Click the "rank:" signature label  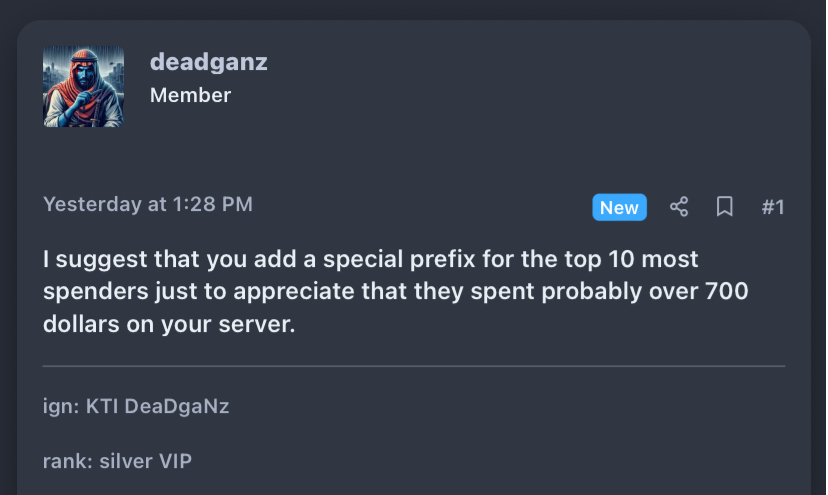pos(68,462)
